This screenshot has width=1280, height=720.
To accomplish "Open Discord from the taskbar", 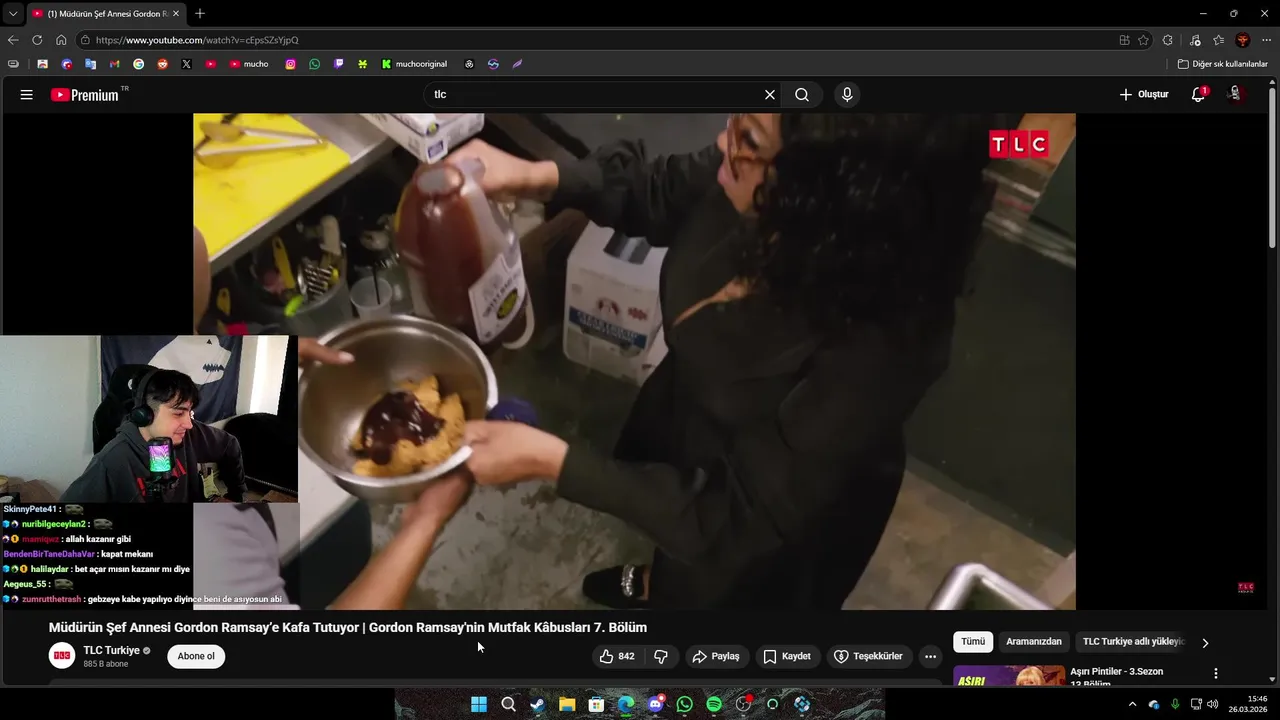I will pyautogui.click(x=655, y=704).
